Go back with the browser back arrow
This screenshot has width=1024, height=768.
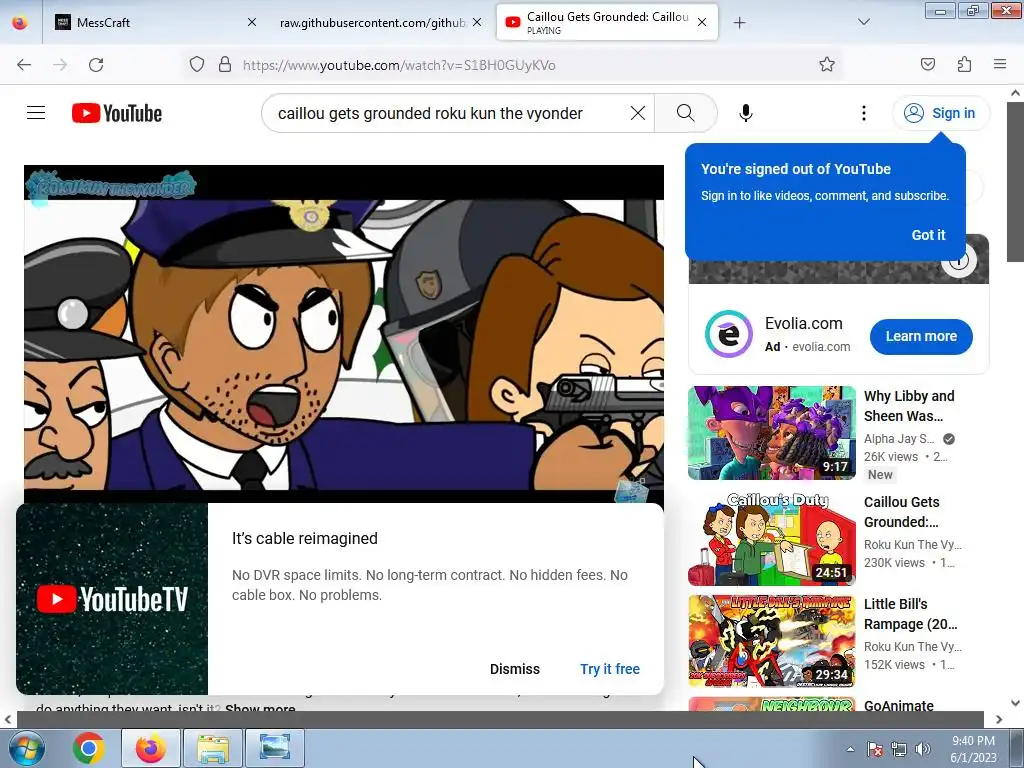click(x=24, y=65)
